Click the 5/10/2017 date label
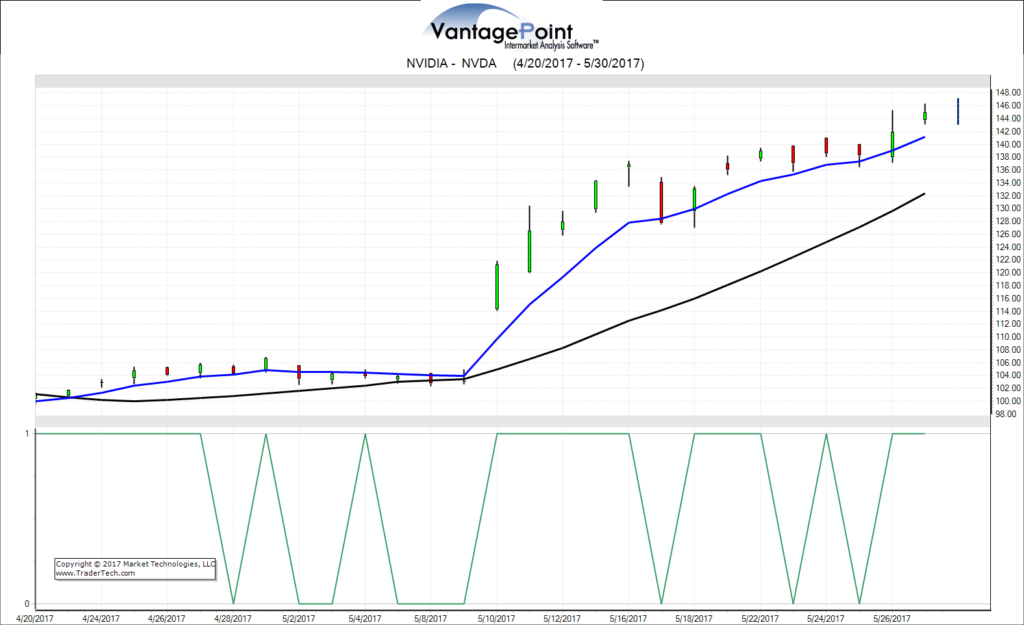Image resolution: width=1024 pixels, height=625 pixels. 497,618
